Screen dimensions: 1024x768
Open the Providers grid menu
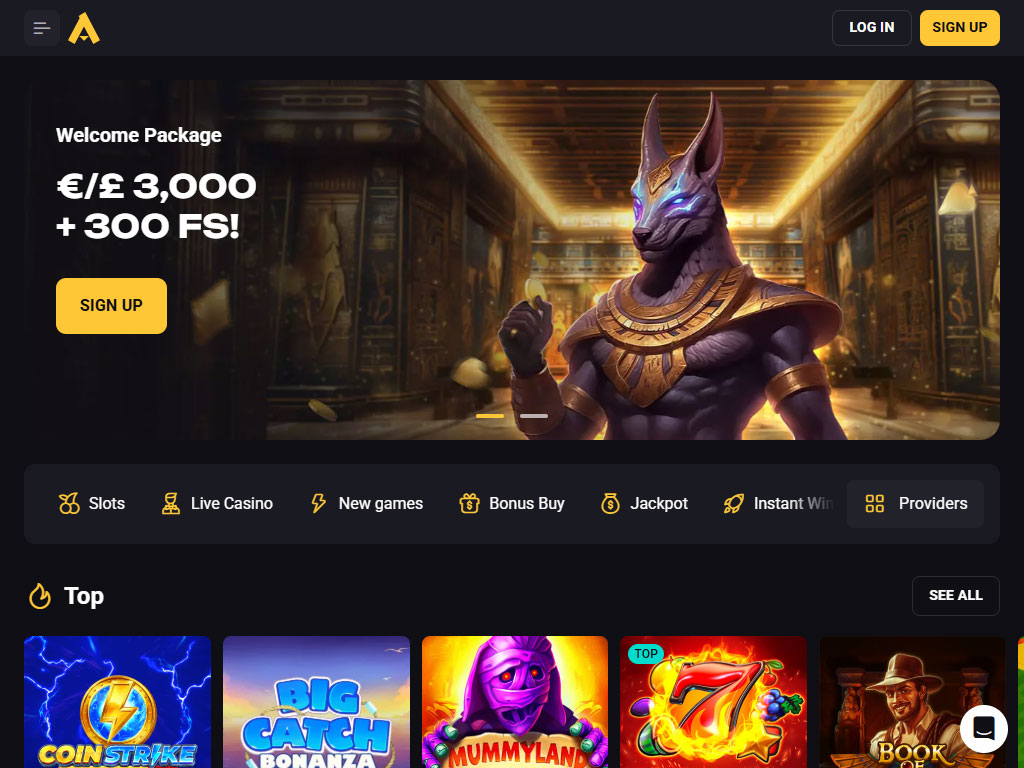915,504
